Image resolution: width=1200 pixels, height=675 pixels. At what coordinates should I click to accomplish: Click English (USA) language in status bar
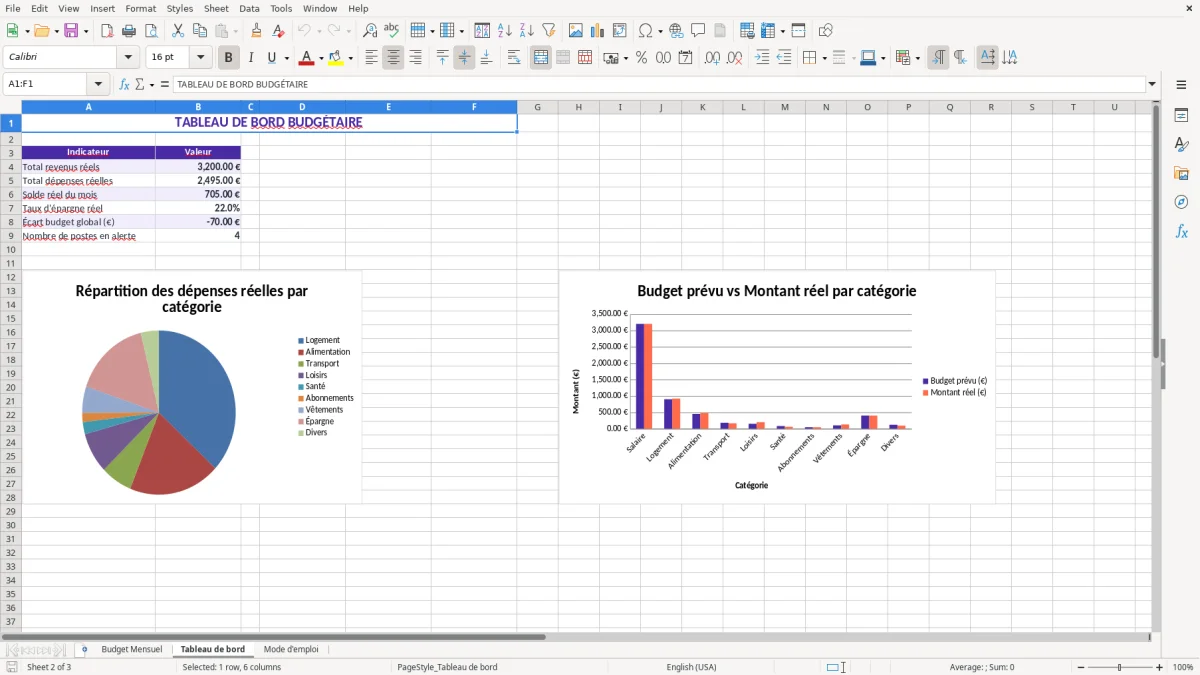coord(692,667)
